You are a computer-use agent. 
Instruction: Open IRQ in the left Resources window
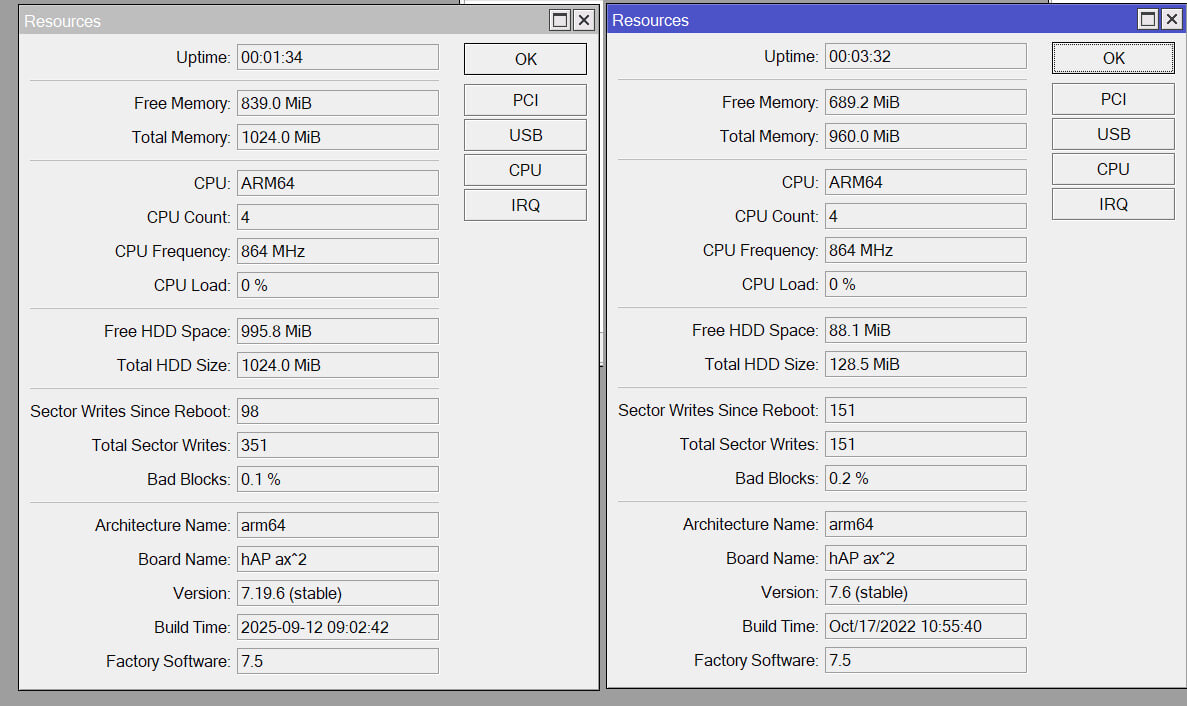point(525,205)
